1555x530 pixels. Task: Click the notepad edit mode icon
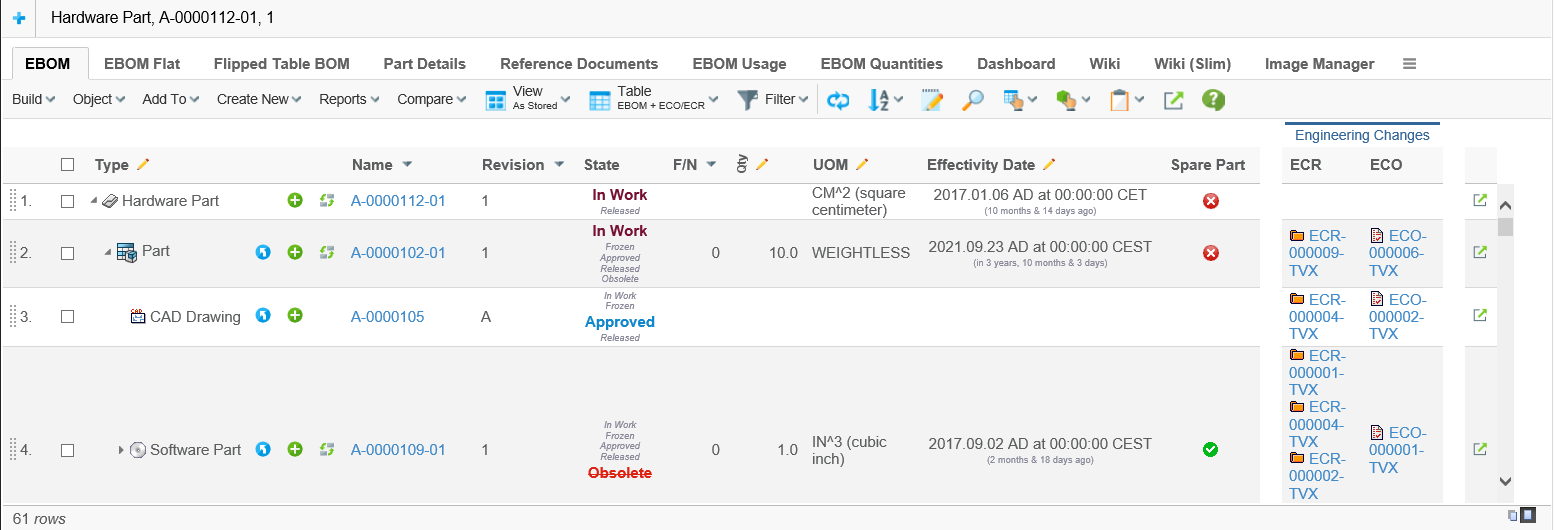[932, 100]
